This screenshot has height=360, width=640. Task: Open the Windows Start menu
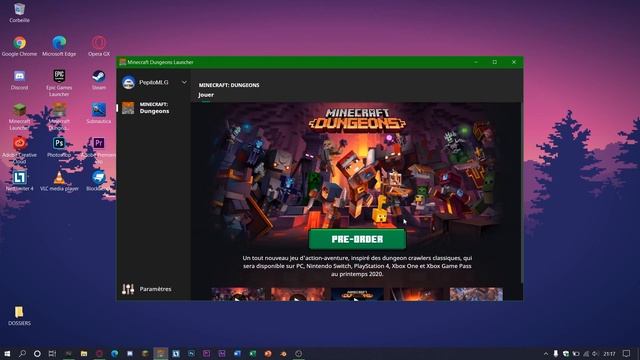tap(7, 353)
